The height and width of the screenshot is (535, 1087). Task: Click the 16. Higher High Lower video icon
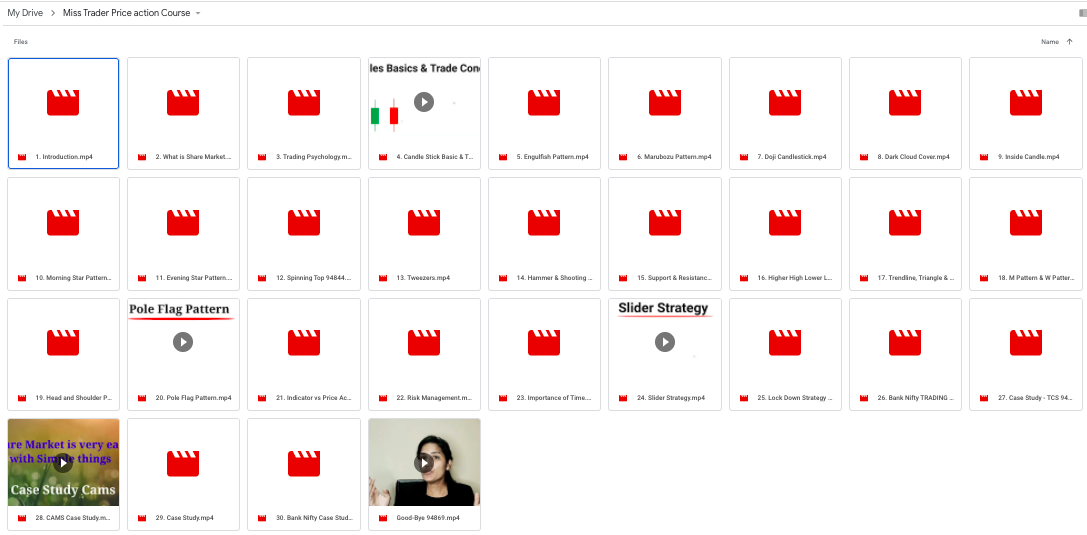pos(785,222)
